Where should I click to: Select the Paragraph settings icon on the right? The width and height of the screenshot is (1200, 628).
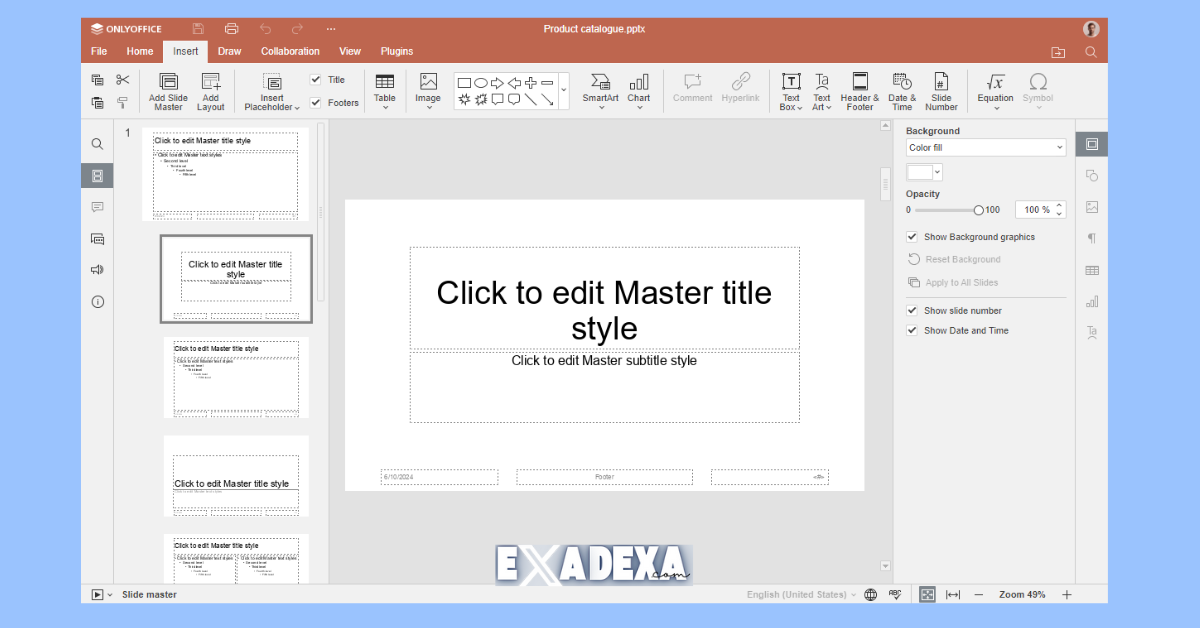(x=1091, y=238)
